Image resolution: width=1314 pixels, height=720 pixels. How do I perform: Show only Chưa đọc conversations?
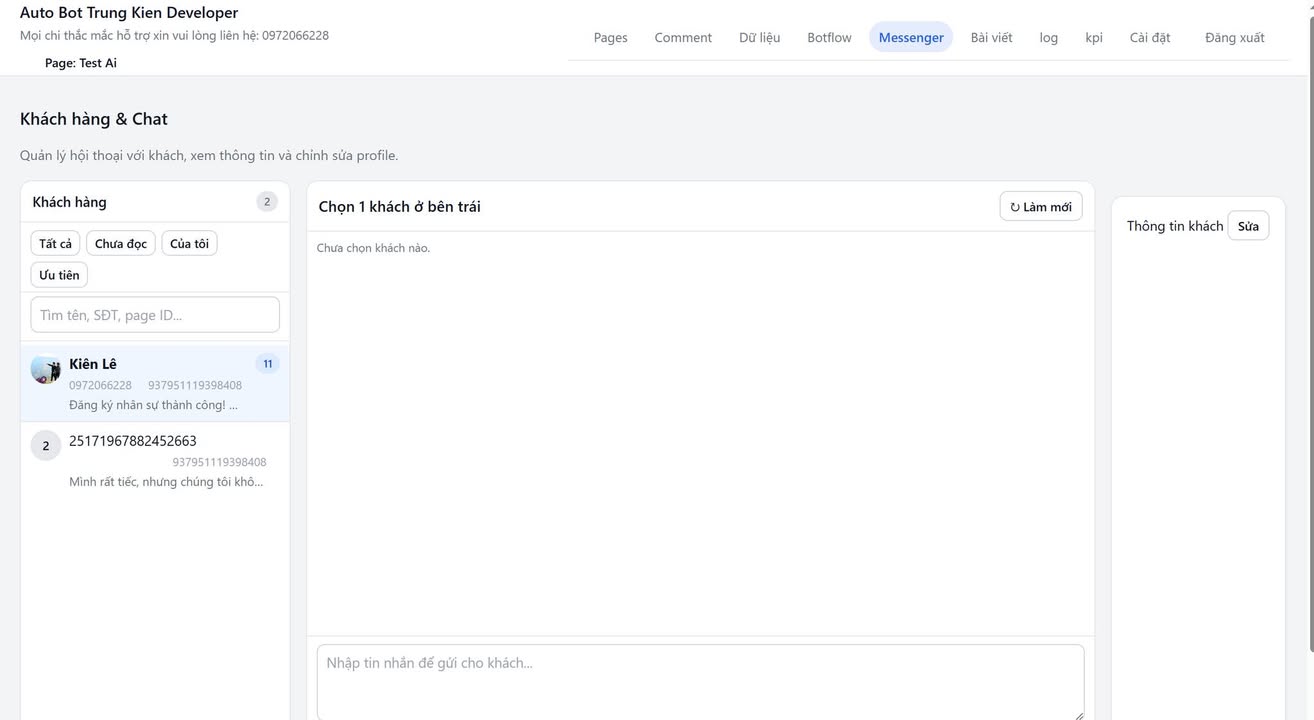click(121, 244)
